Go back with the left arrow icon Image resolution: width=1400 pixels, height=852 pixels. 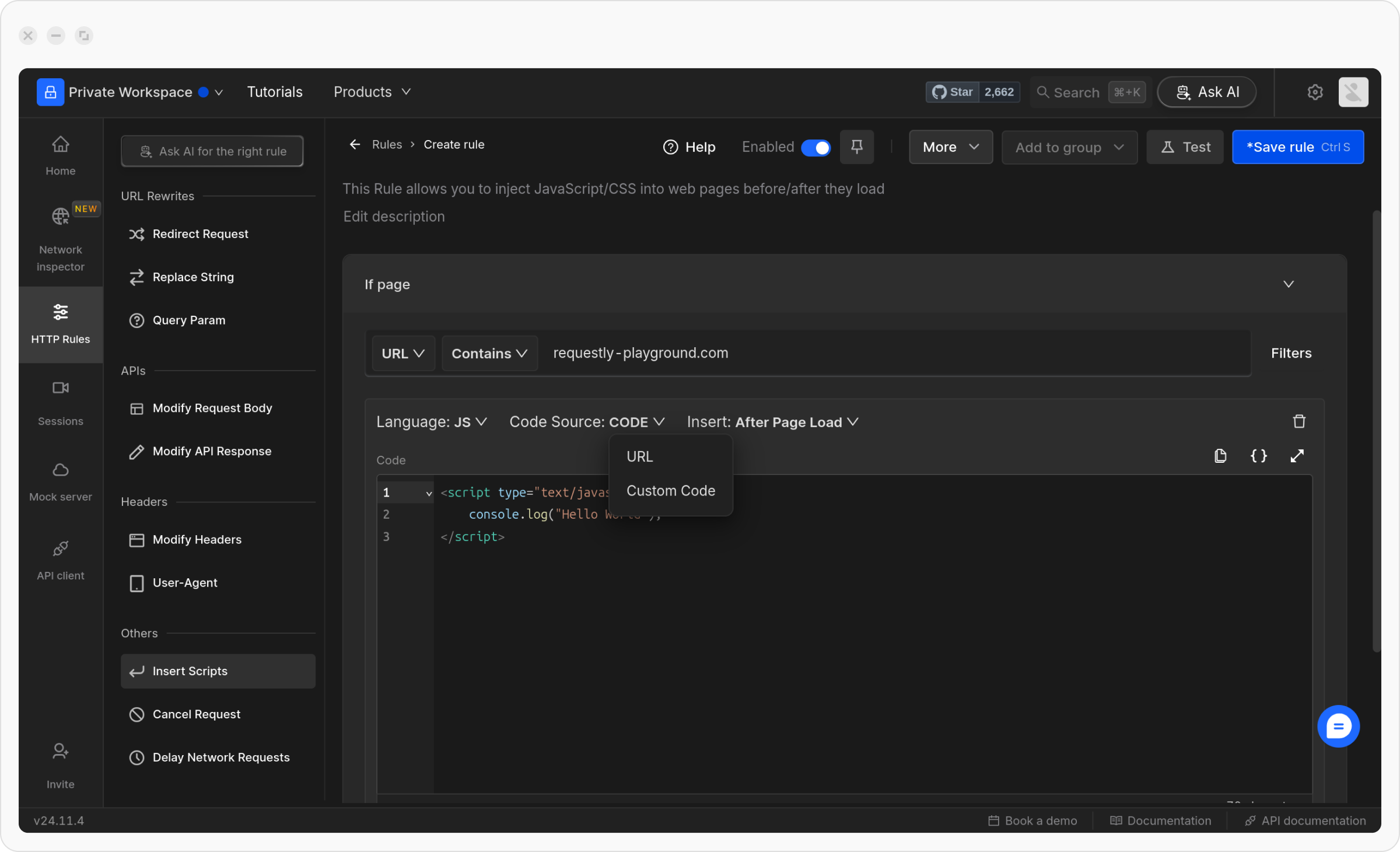point(355,145)
